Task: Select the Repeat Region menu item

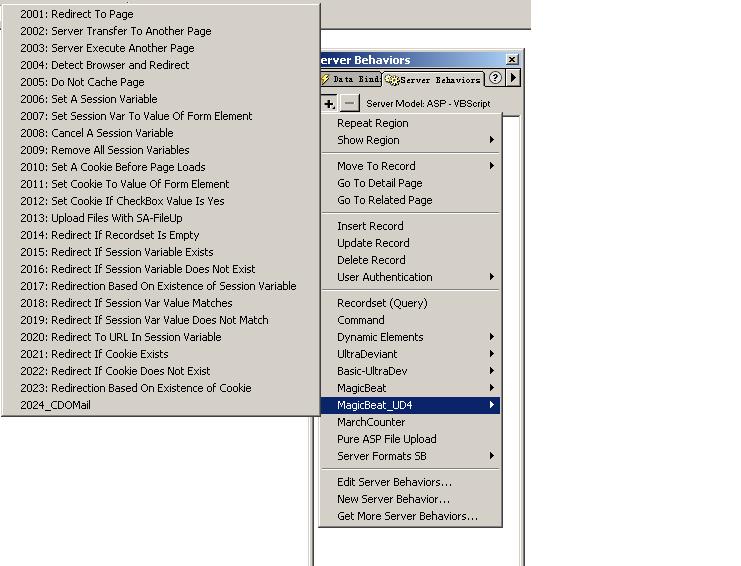Action: pyautogui.click(x=372, y=123)
